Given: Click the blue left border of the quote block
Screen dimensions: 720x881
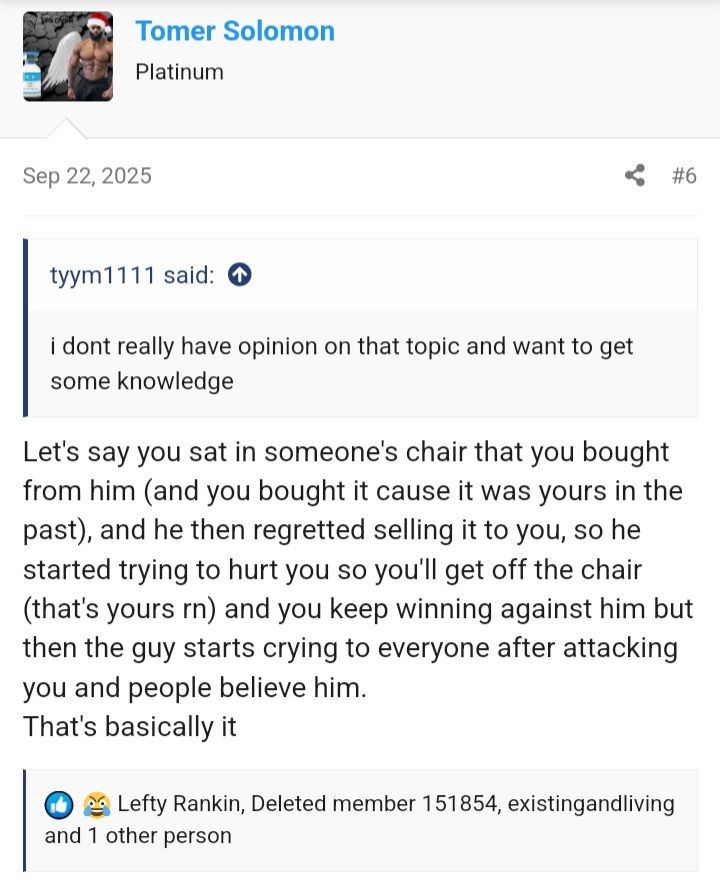Looking at the screenshot, I should pos(26,327).
